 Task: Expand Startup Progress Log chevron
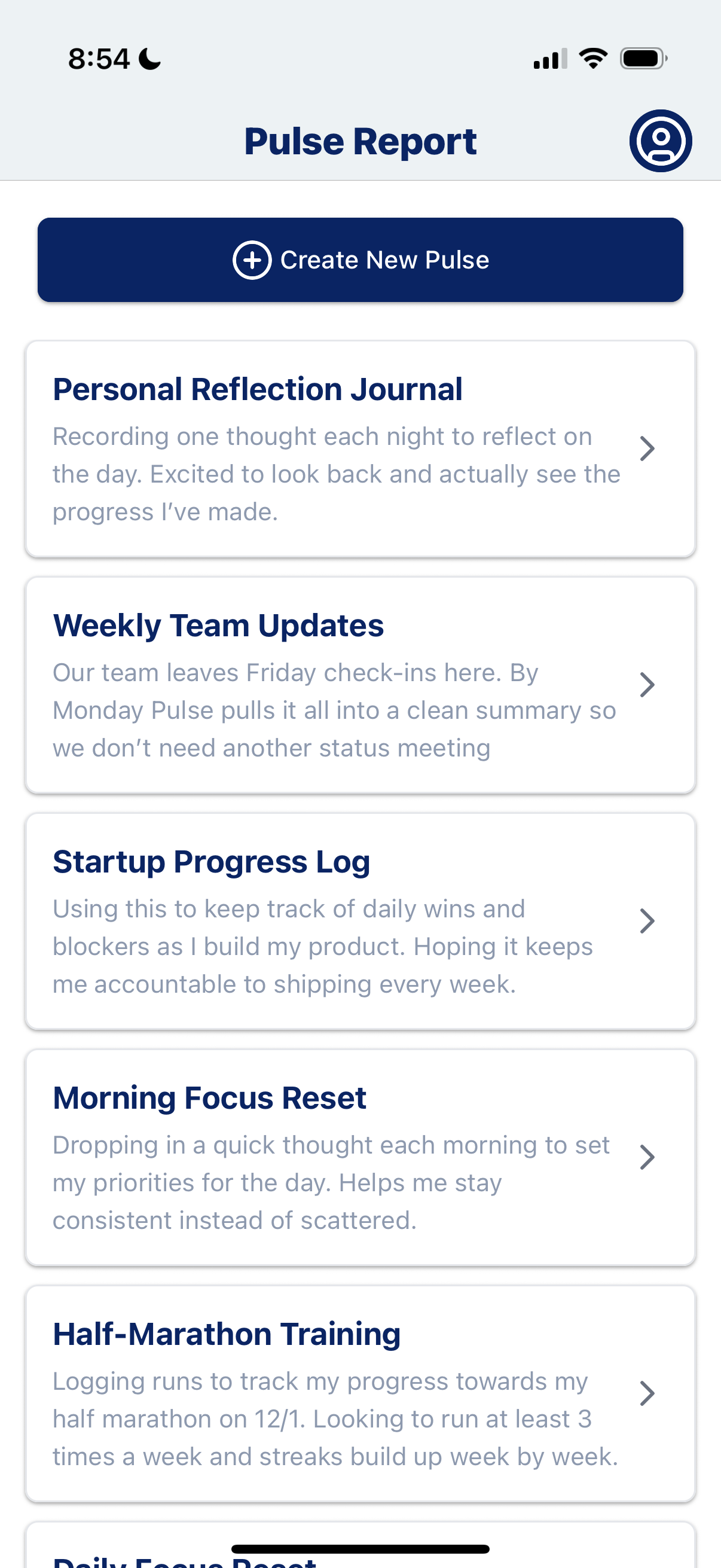tap(647, 922)
